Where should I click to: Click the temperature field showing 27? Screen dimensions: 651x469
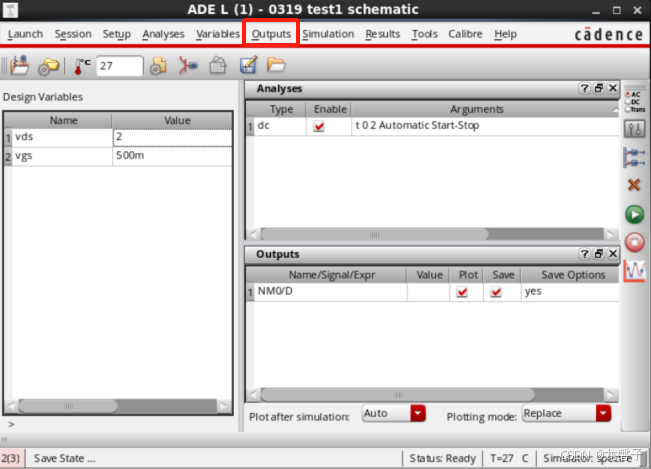tap(120, 66)
